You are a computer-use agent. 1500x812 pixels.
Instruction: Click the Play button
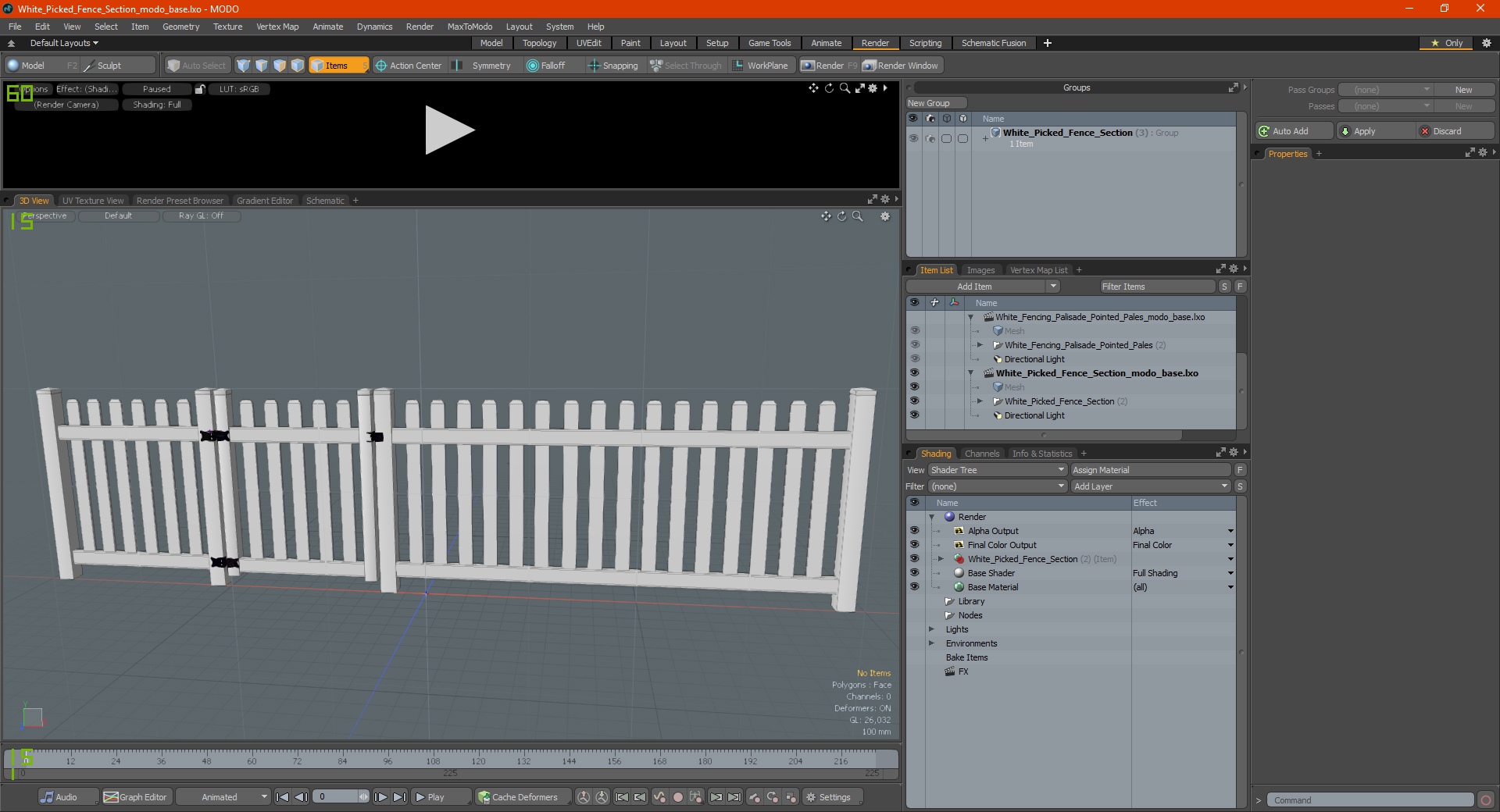pos(441,797)
